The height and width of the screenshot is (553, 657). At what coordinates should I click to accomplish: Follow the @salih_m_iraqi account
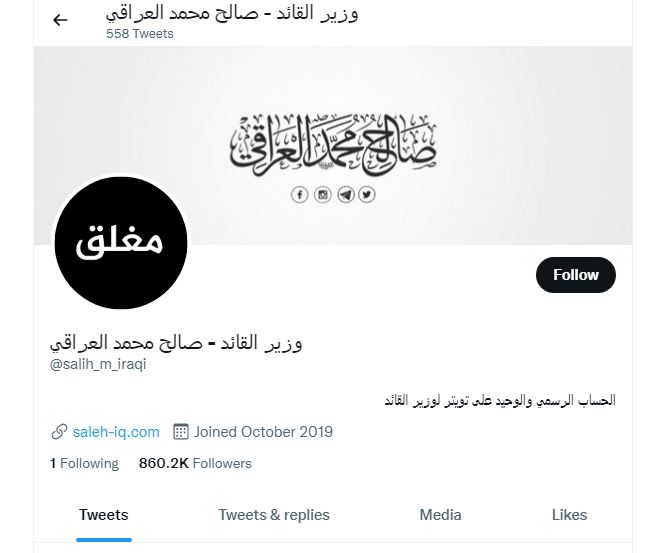coord(576,275)
